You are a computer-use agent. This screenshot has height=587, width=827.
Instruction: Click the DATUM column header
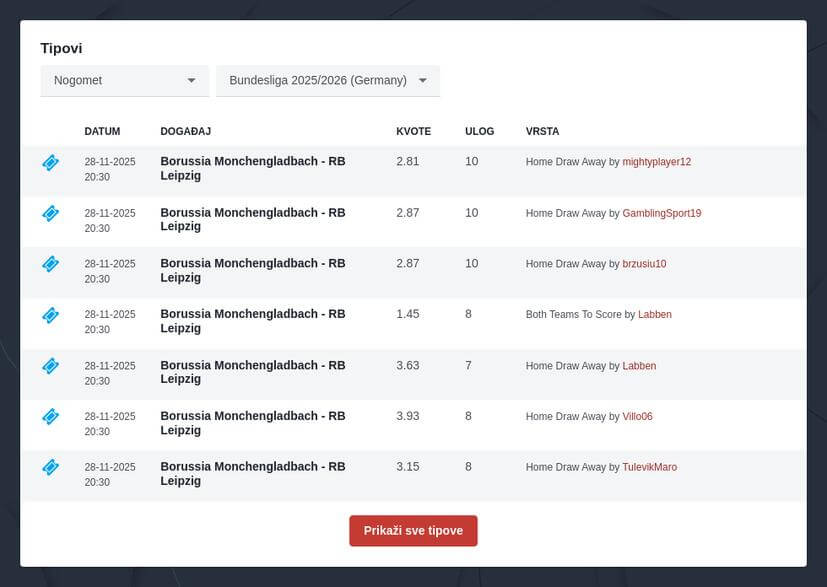coord(102,132)
